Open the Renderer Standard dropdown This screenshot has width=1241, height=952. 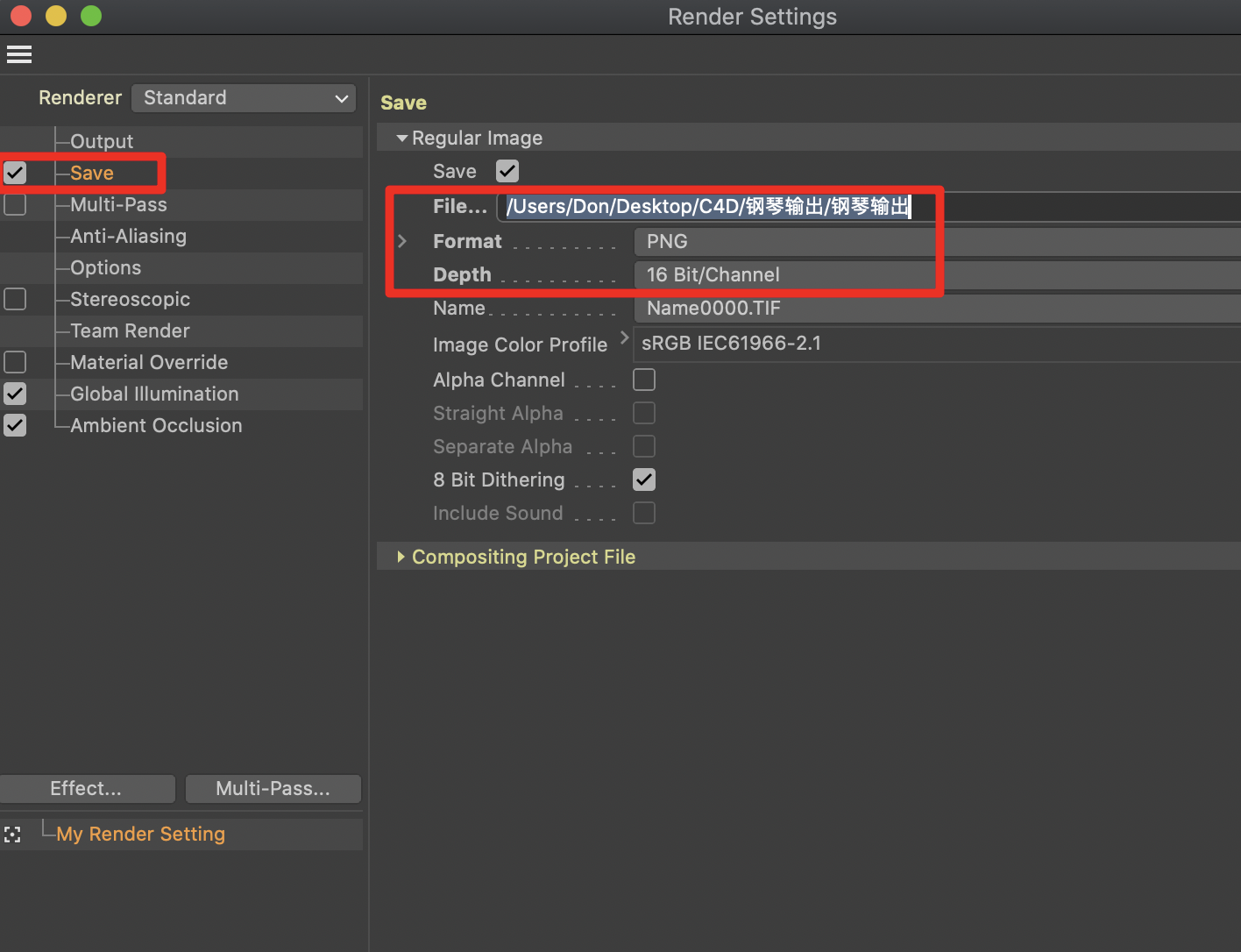tap(244, 98)
